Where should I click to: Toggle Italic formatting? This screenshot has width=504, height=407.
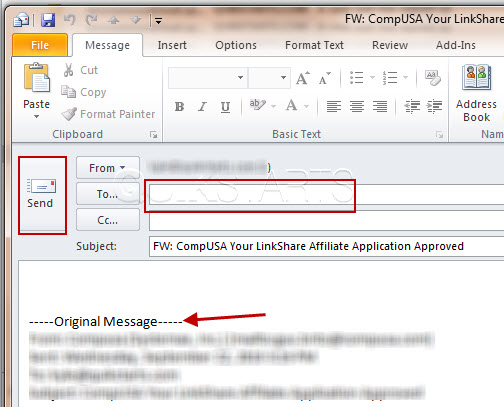click(x=202, y=107)
